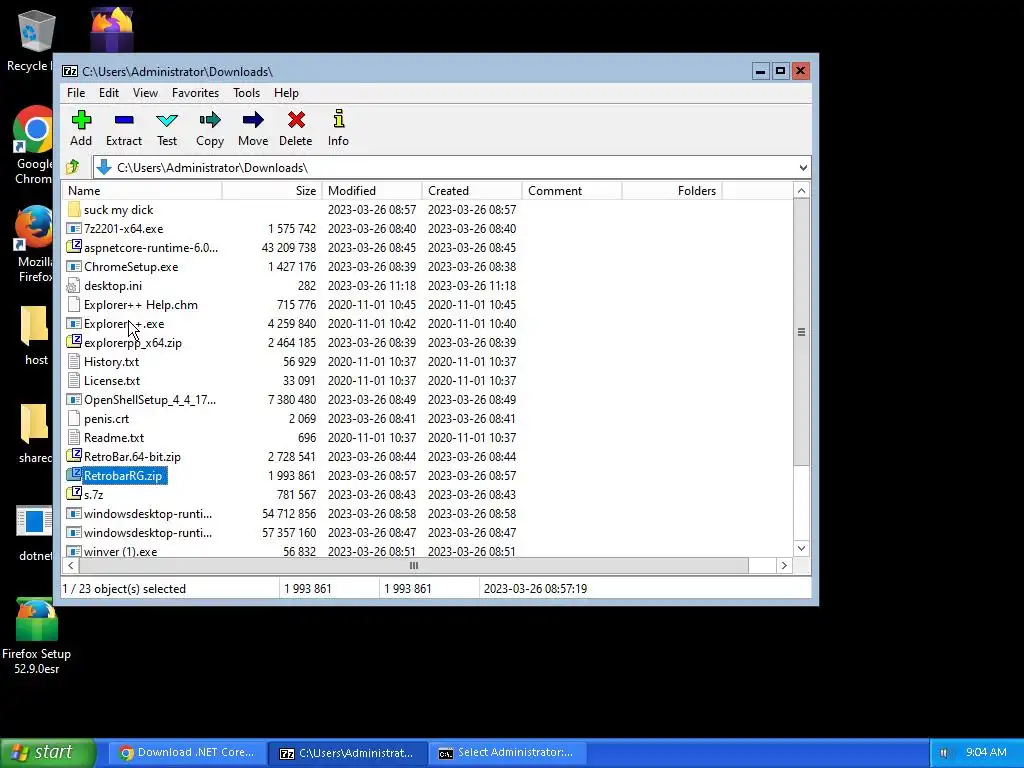1024x768 pixels.
Task: Select the Explorer++.exe file
Action: coord(124,323)
